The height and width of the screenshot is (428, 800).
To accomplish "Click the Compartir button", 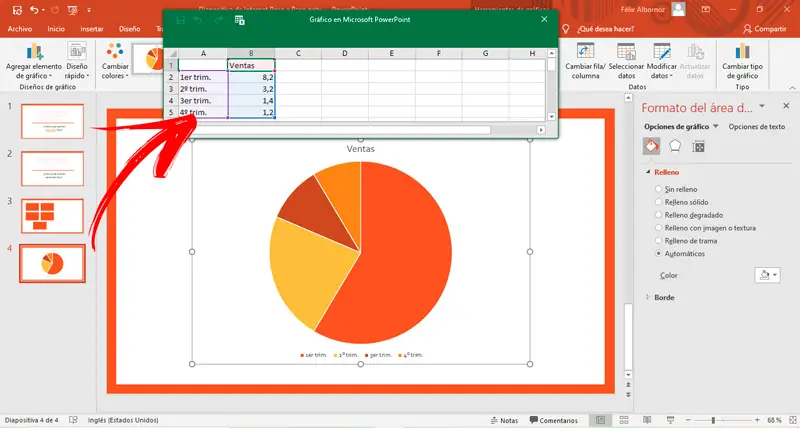I will pyautogui.click(x=765, y=29).
